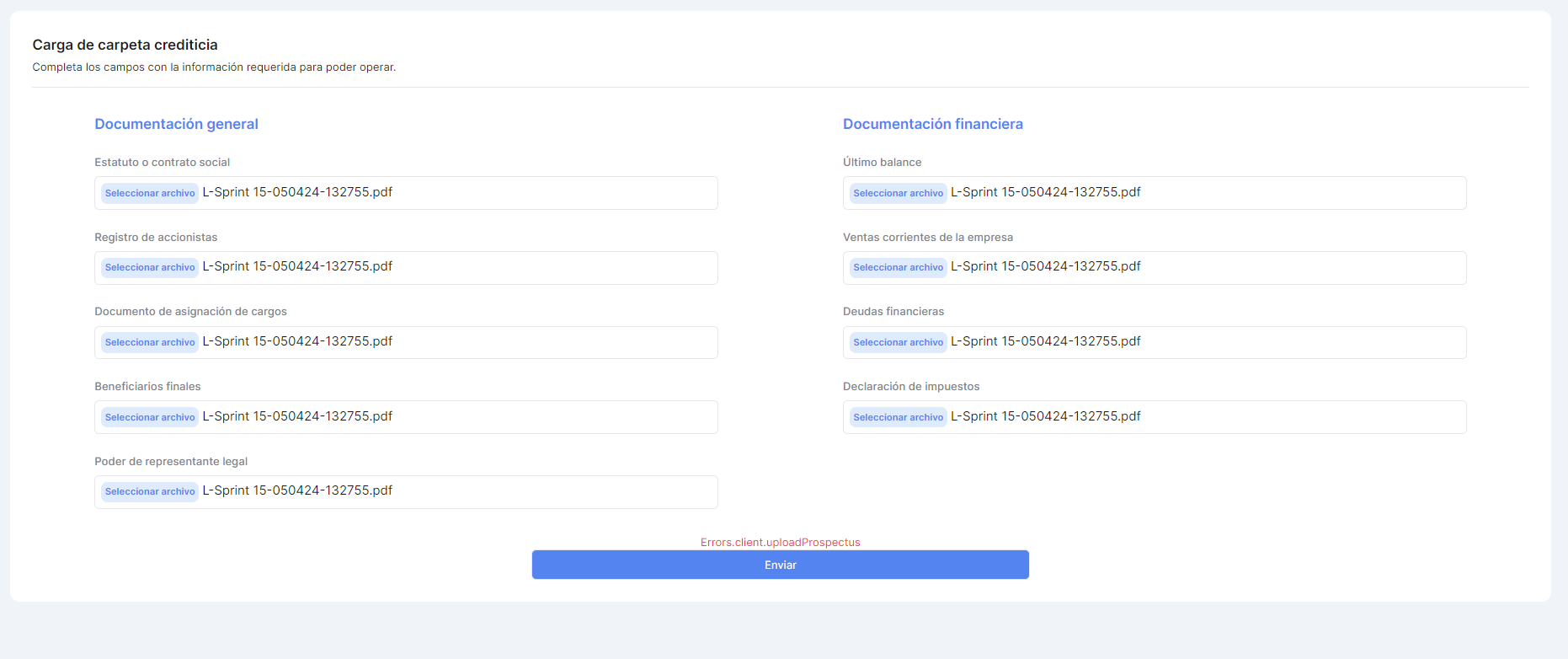This screenshot has height=659, width=1568.
Task: Click the Documentación financiera section heading
Action: pos(932,124)
